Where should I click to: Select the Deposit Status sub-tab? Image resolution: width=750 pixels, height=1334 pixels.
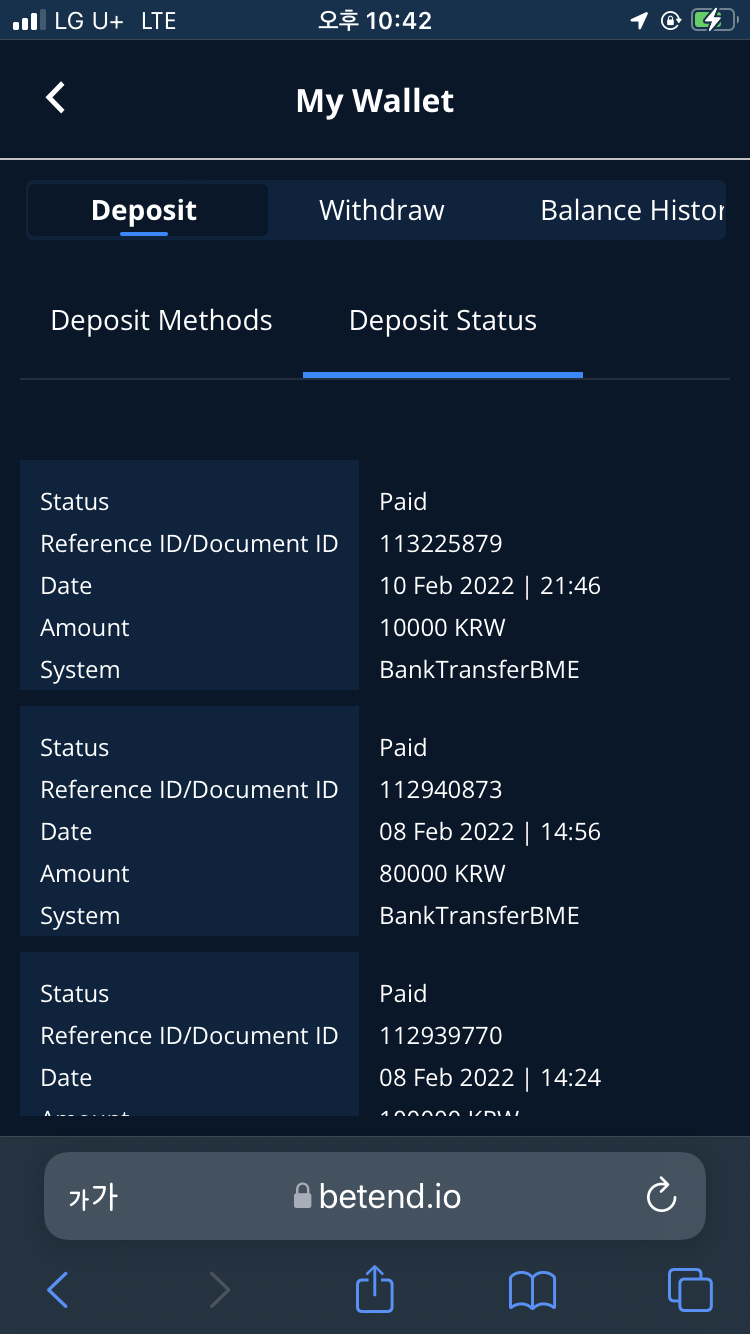click(x=443, y=320)
